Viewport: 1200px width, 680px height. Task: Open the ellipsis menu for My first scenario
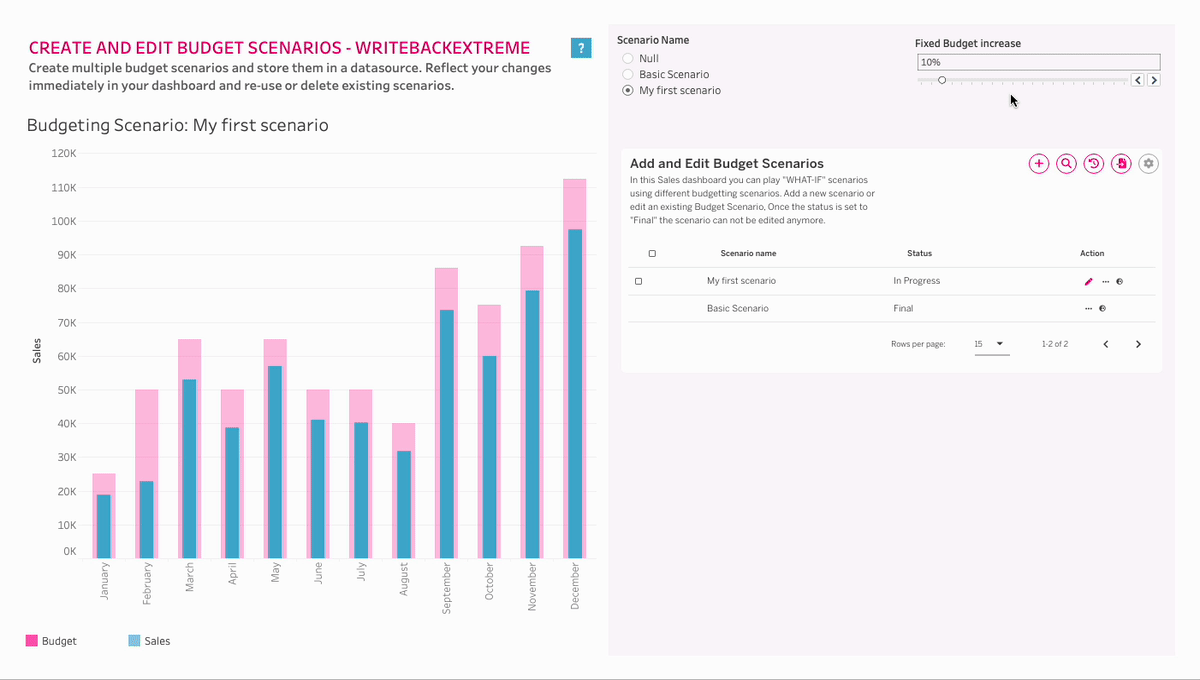point(1105,281)
